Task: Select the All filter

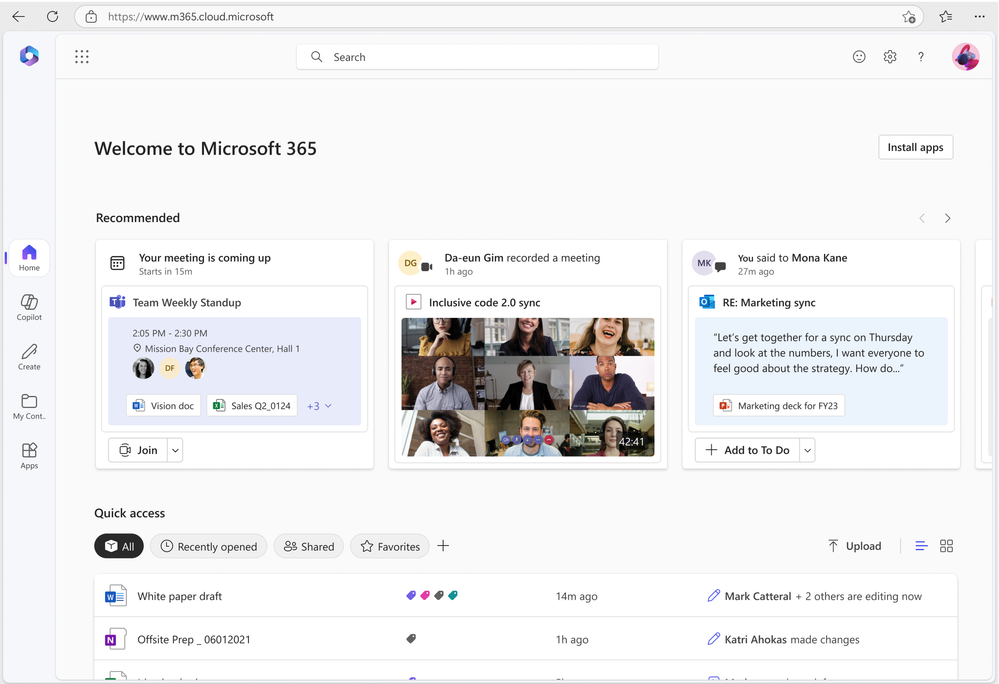Action: click(119, 546)
